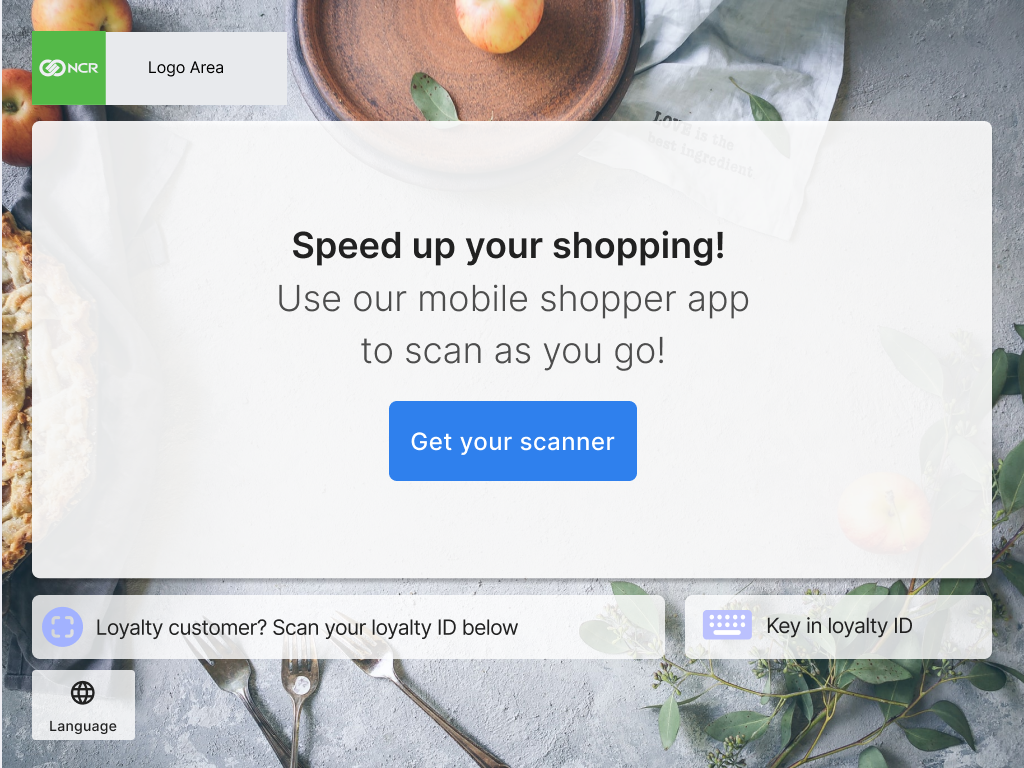Click the globe icon
The image size is (1024, 768).
[x=83, y=692]
